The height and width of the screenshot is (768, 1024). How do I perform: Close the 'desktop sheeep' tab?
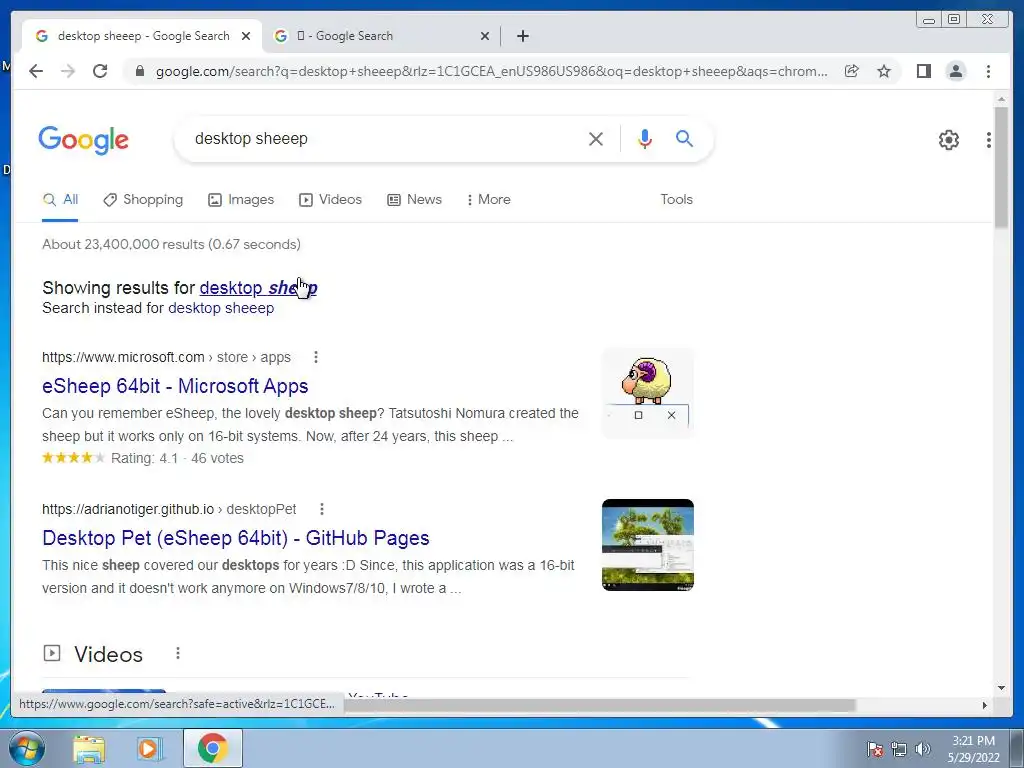(x=246, y=36)
